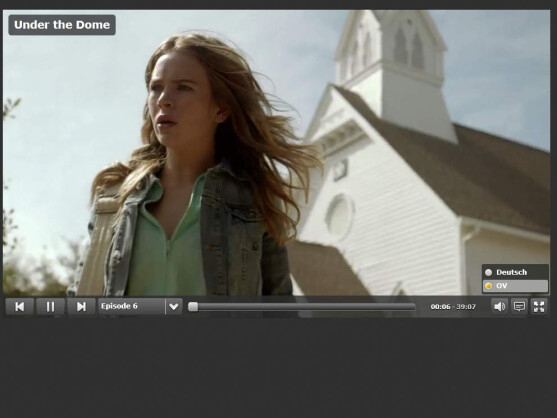The height and width of the screenshot is (418, 557).
Task: Click the 00:06 - 39:07 time display
Action: (x=453, y=306)
